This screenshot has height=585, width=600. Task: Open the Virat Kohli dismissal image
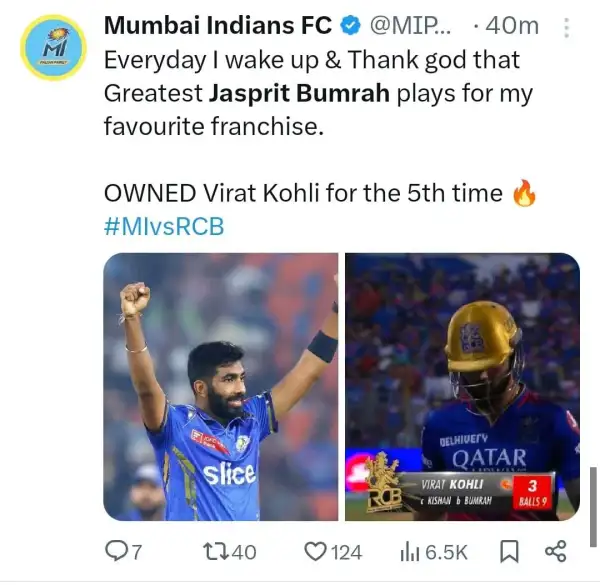tap(462, 387)
